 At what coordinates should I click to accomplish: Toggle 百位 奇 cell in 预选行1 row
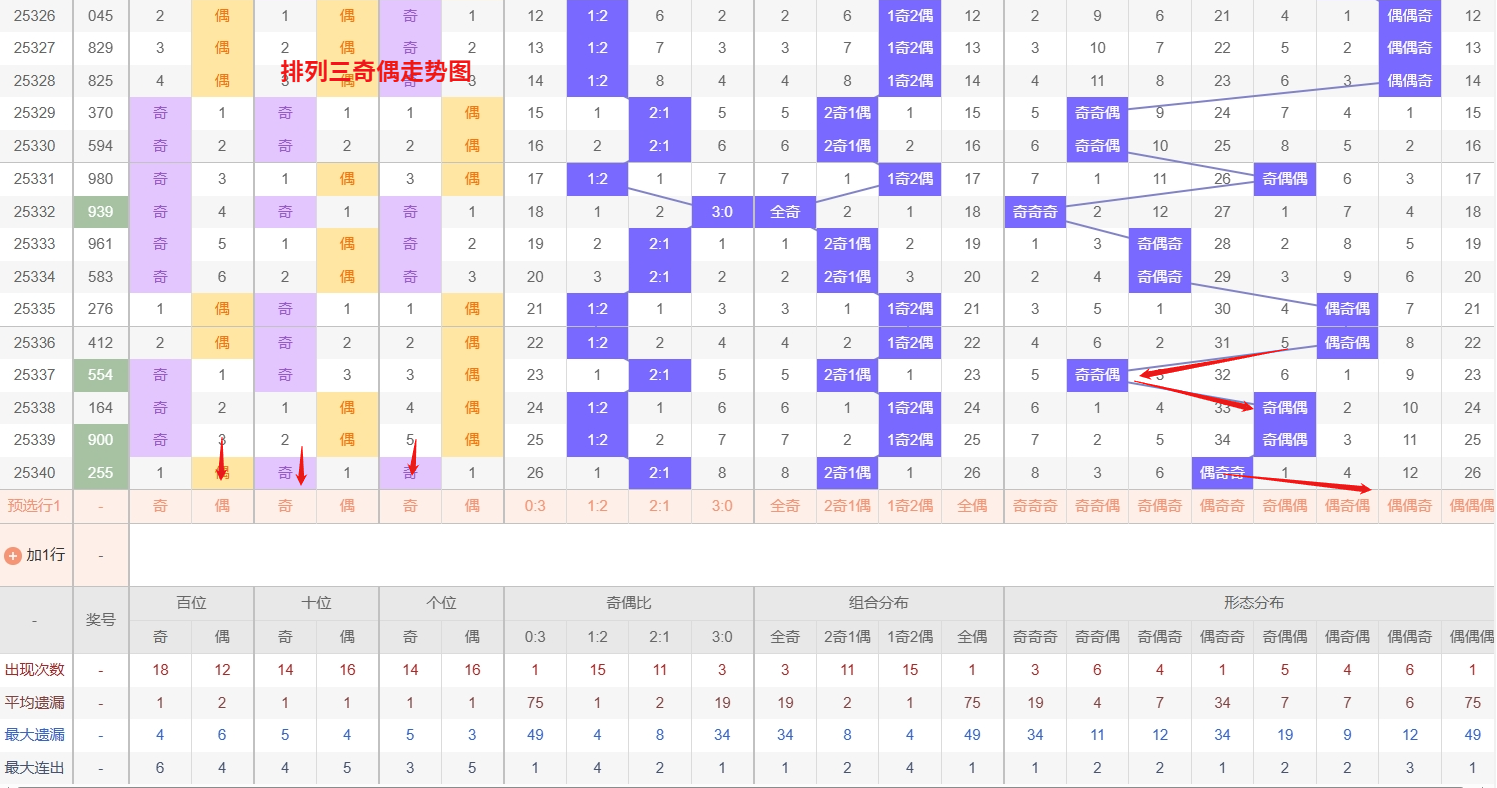click(x=160, y=506)
